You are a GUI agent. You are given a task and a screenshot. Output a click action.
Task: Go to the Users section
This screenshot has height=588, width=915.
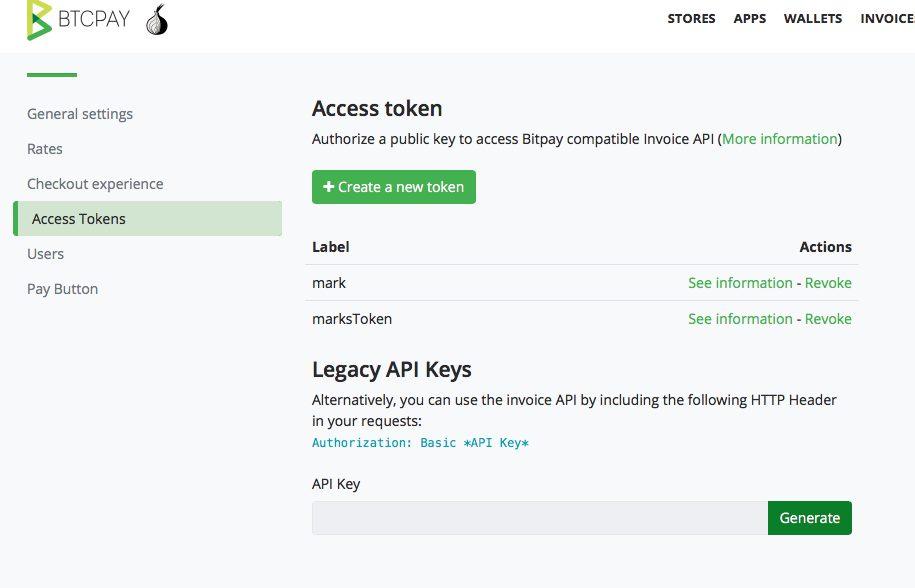46,254
